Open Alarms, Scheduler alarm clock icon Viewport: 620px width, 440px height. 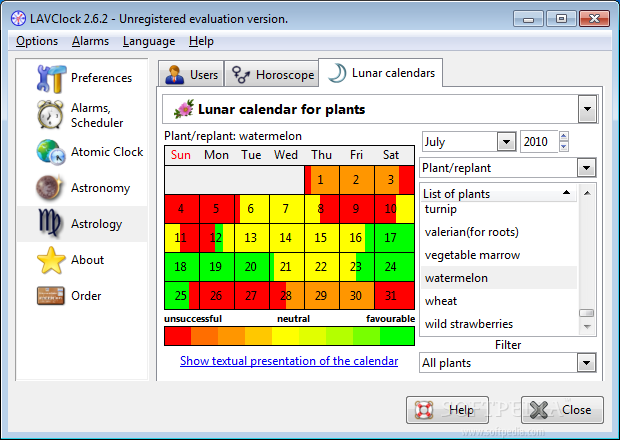(x=50, y=115)
